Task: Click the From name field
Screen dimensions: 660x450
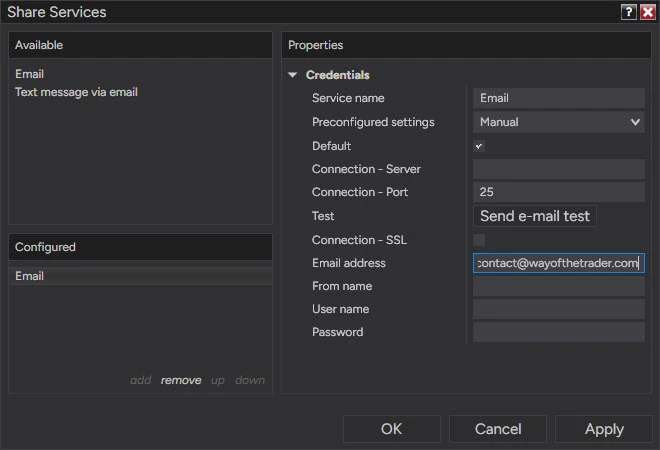Action: click(559, 286)
